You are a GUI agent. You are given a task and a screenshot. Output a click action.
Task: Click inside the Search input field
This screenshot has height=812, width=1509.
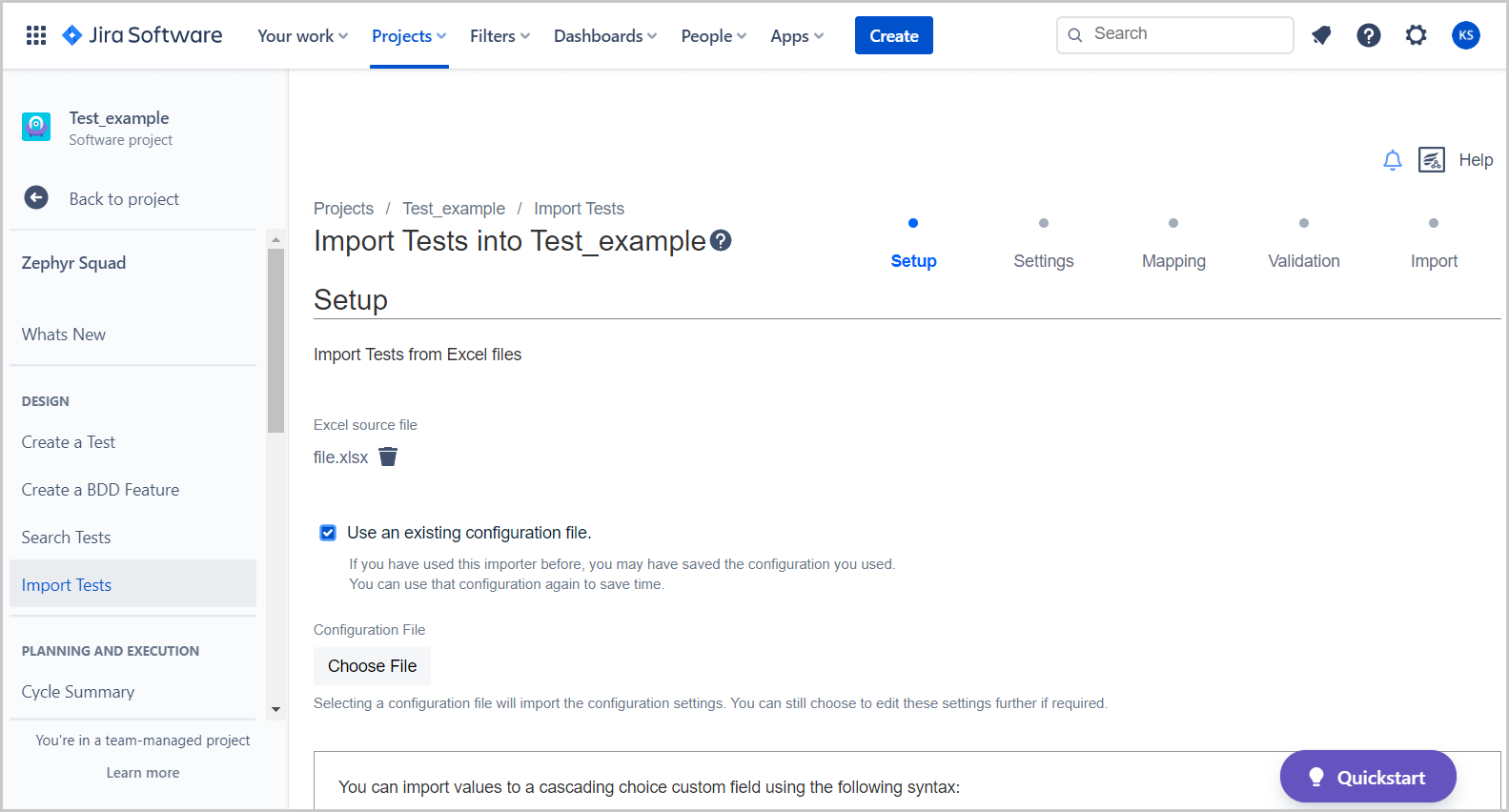click(1175, 35)
